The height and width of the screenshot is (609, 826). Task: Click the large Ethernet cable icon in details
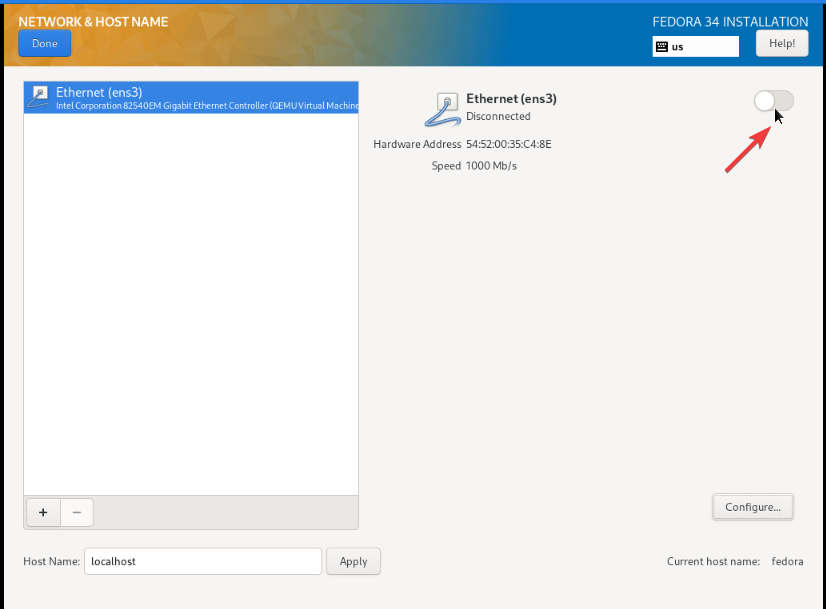443,109
